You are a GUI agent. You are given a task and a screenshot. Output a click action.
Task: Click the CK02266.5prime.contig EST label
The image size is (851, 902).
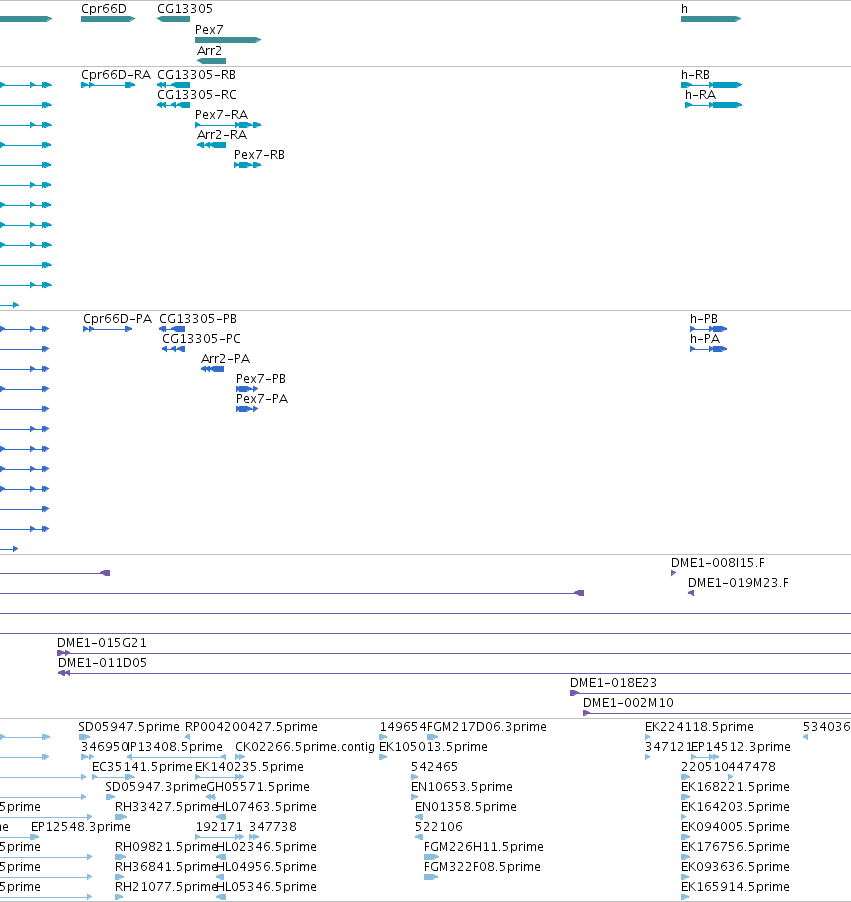[x=305, y=747]
